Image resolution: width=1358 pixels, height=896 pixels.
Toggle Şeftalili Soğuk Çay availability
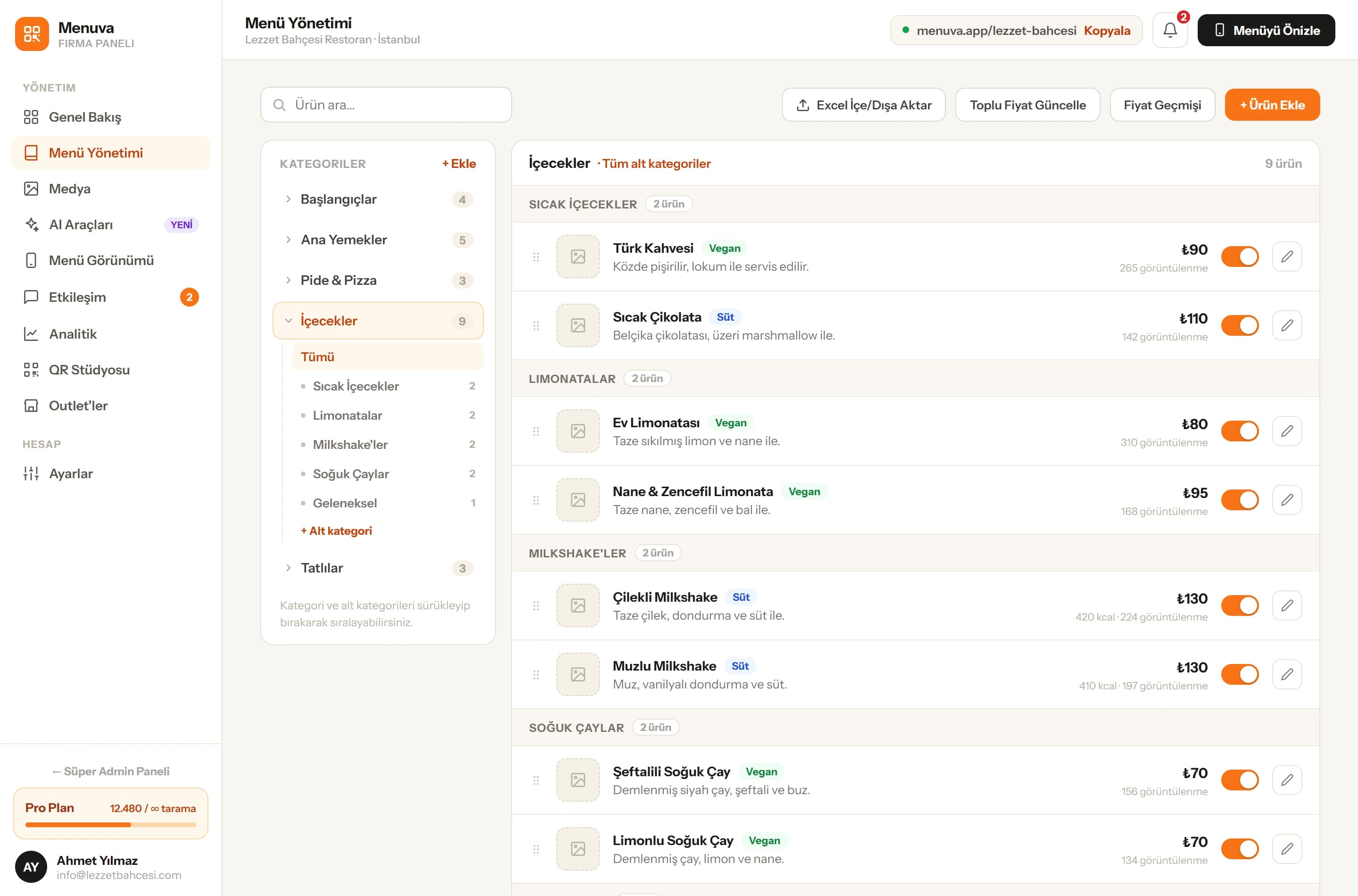click(x=1240, y=780)
